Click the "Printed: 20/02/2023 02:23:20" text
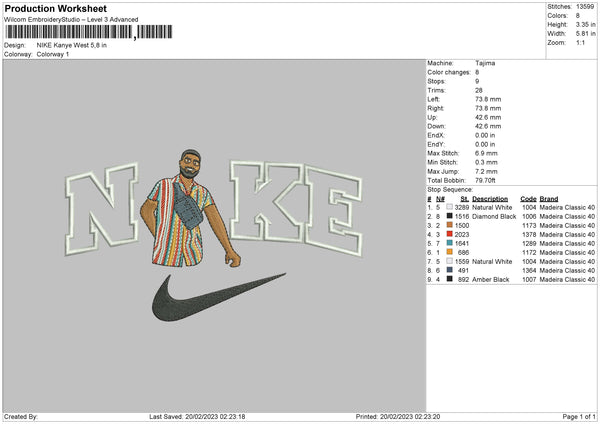Image resolution: width=600 pixels, height=424 pixels. (x=398, y=416)
